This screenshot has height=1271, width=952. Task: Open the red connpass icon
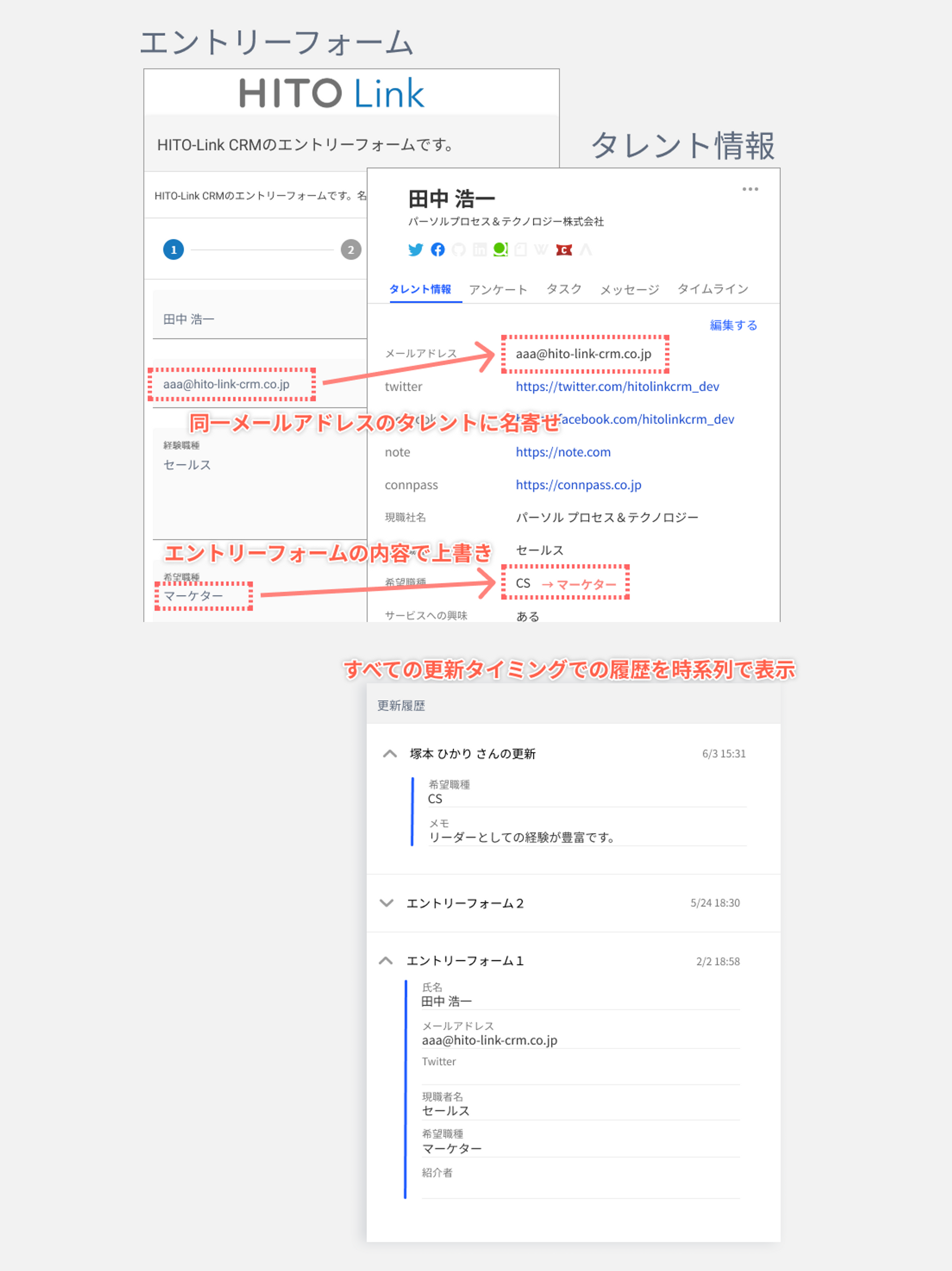click(564, 250)
